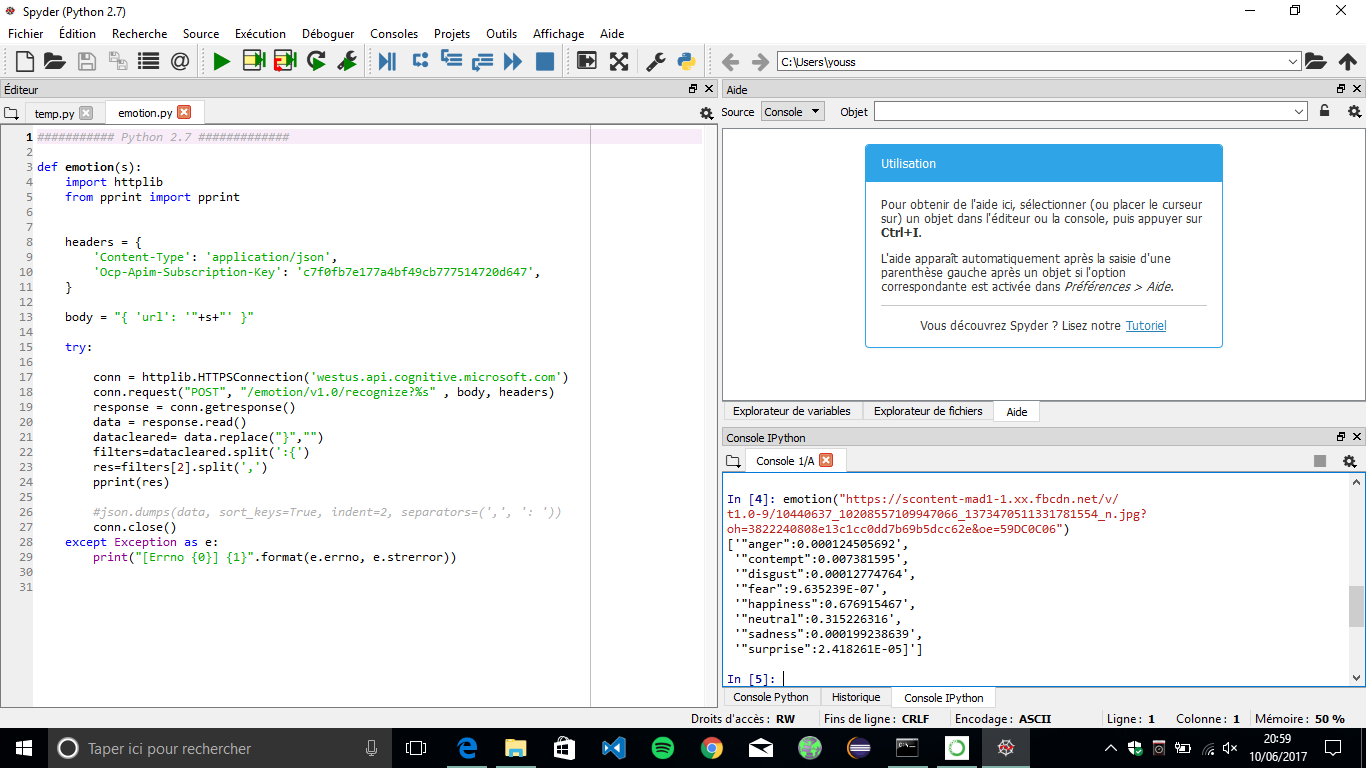Open the Spyder preferences wrench icon
1366x768 pixels.
click(655, 61)
